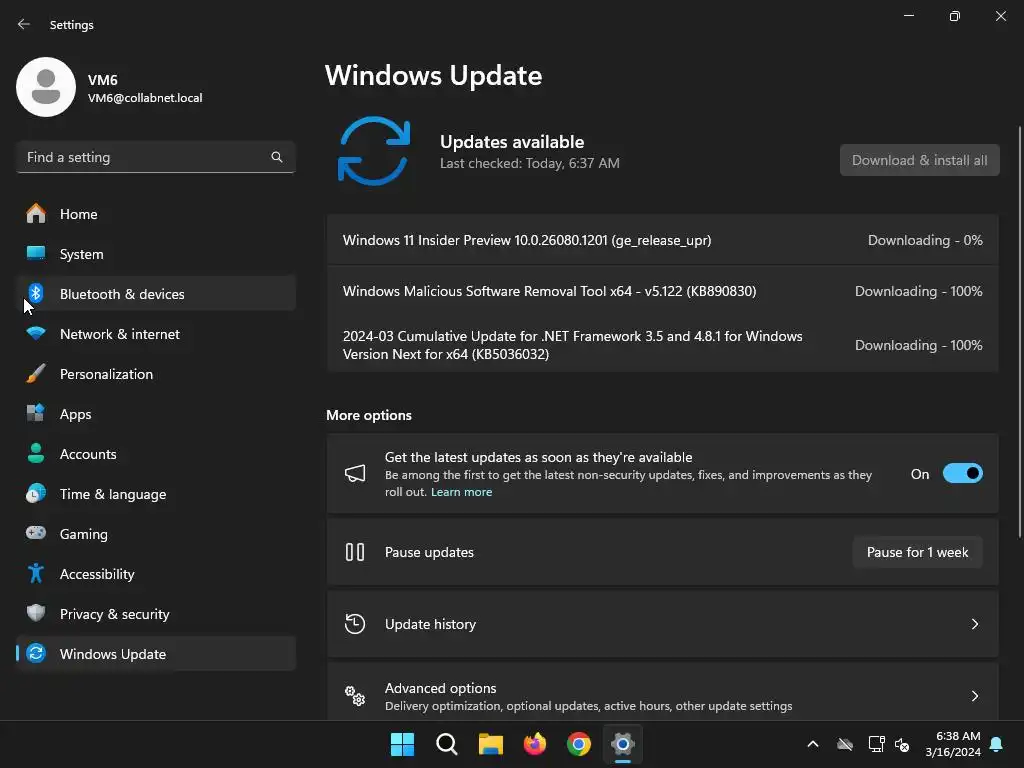Open taskbar Search
Screen dimensions: 1024x768
447,744
